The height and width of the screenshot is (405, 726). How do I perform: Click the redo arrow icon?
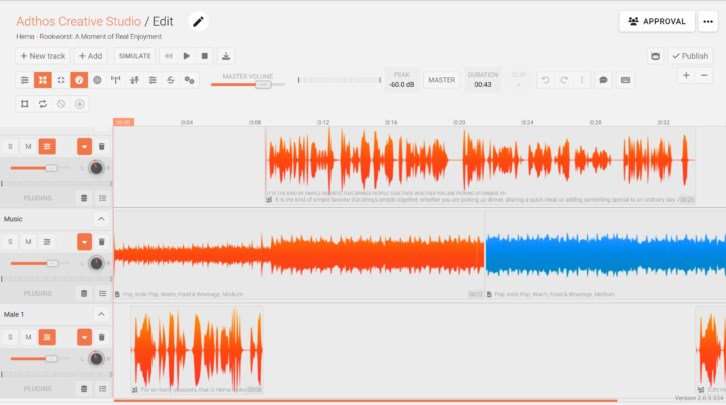click(563, 80)
